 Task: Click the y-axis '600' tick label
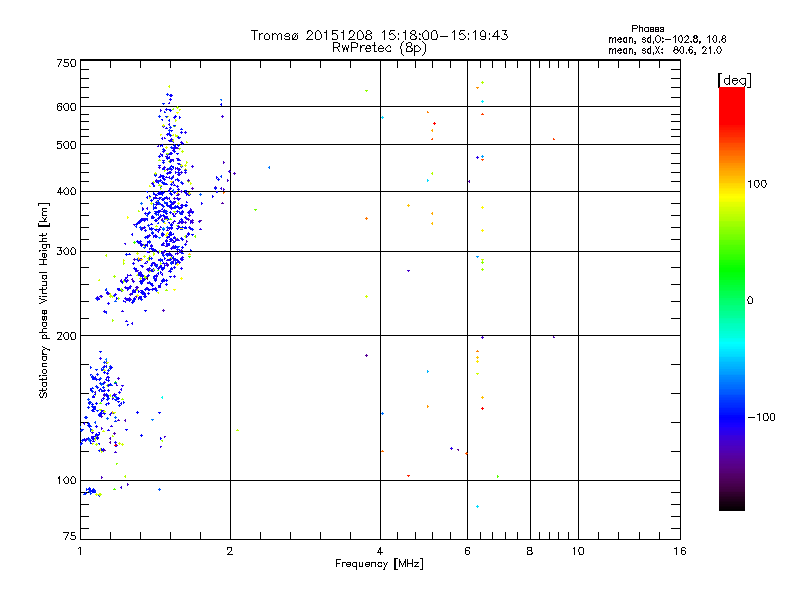tap(66, 107)
